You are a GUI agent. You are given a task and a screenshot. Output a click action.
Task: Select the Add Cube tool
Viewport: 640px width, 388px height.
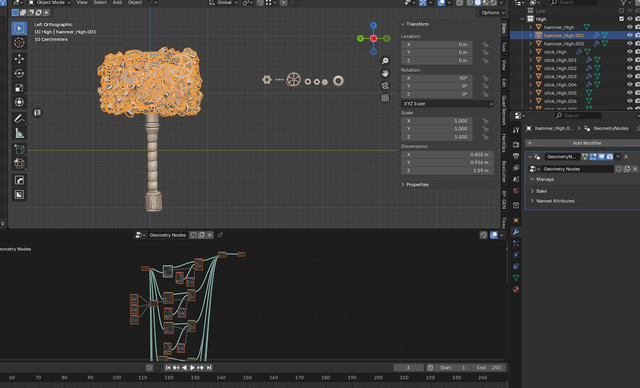pos(19,149)
